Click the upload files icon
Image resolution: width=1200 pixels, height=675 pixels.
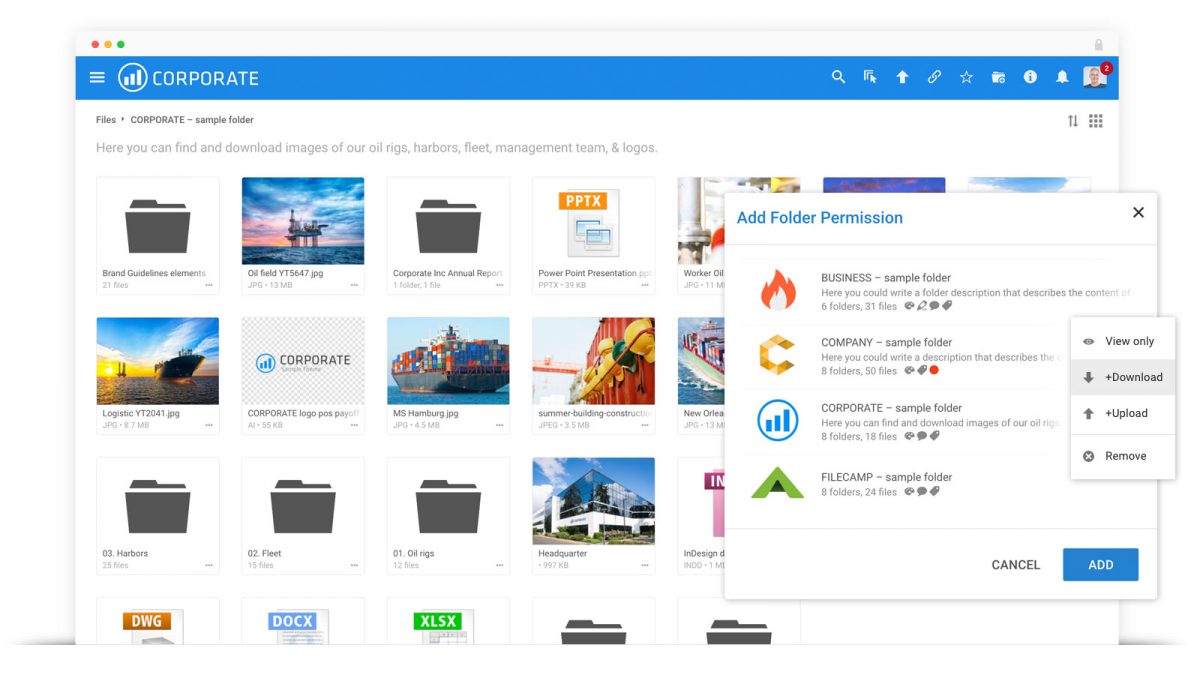902,76
